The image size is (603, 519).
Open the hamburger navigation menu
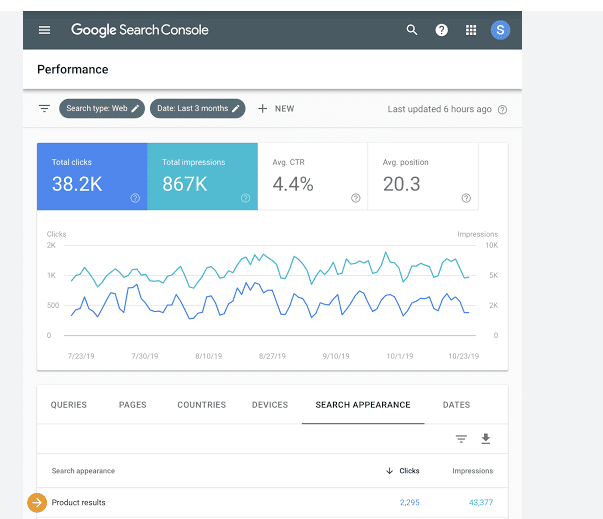click(x=44, y=30)
